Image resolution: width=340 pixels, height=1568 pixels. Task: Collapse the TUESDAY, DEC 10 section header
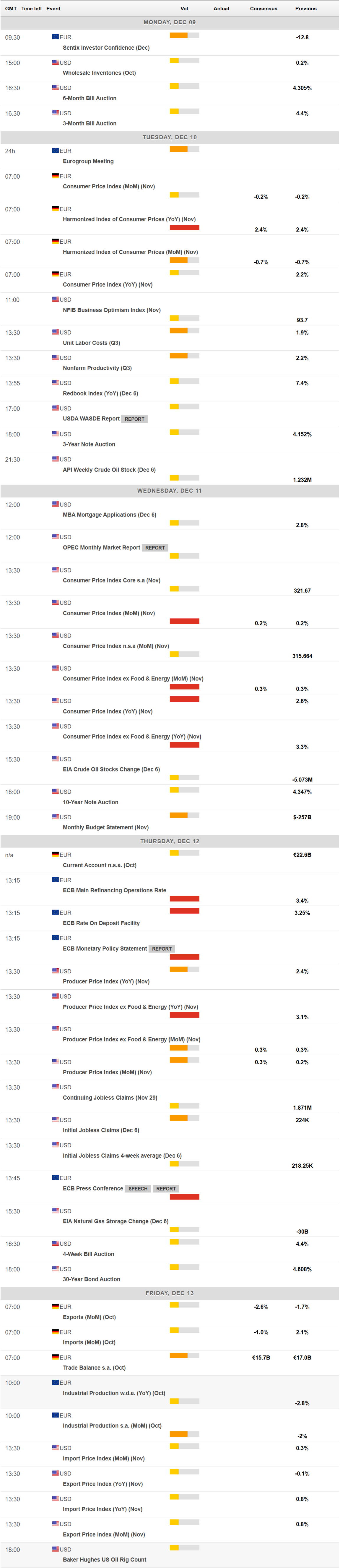click(170, 137)
